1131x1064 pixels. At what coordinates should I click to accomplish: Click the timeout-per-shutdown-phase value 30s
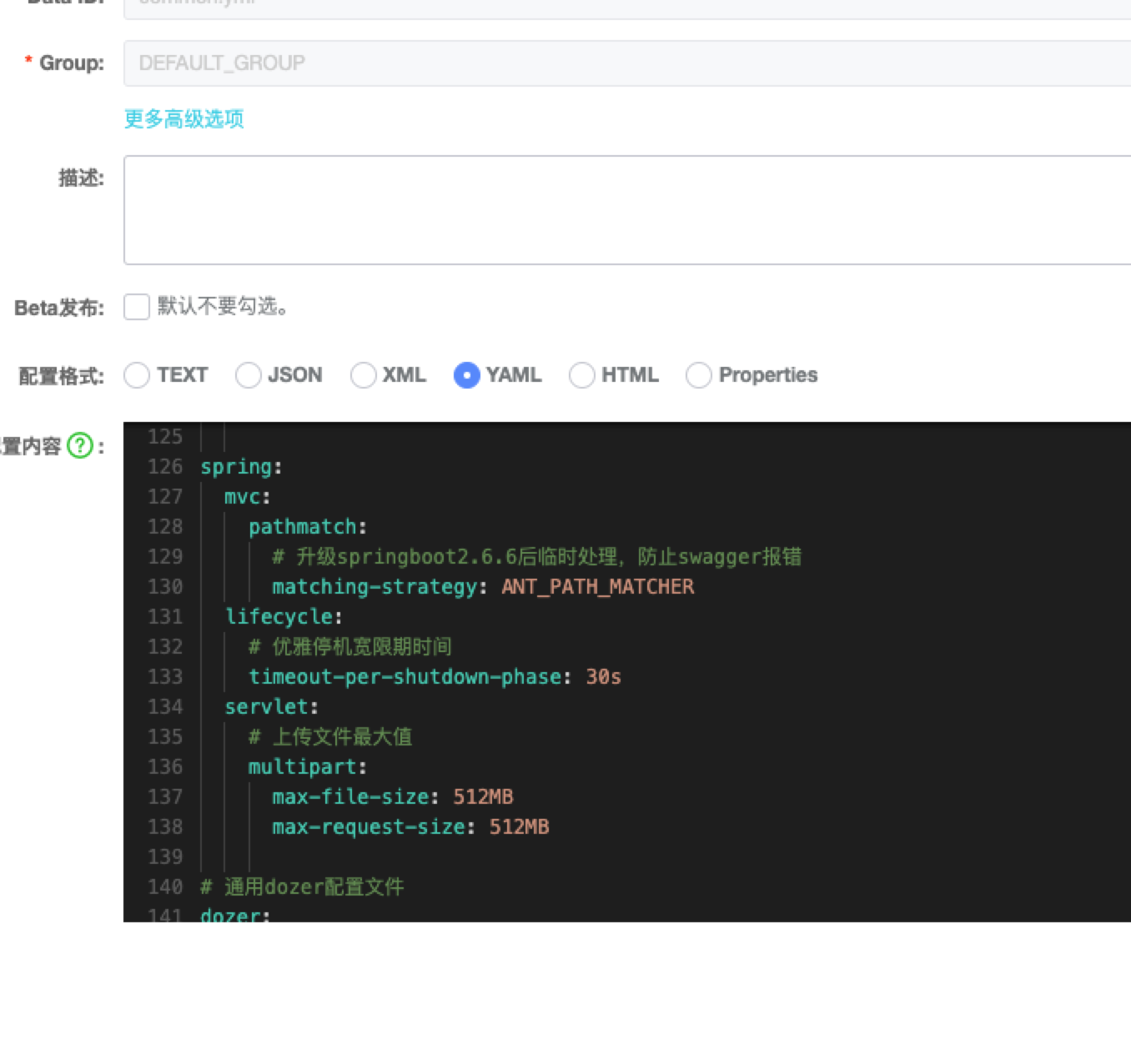tap(605, 677)
